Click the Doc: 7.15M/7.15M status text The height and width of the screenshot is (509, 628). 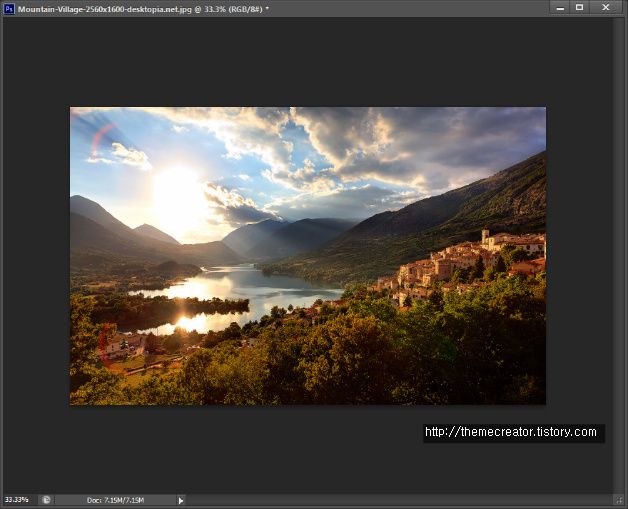coord(115,500)
